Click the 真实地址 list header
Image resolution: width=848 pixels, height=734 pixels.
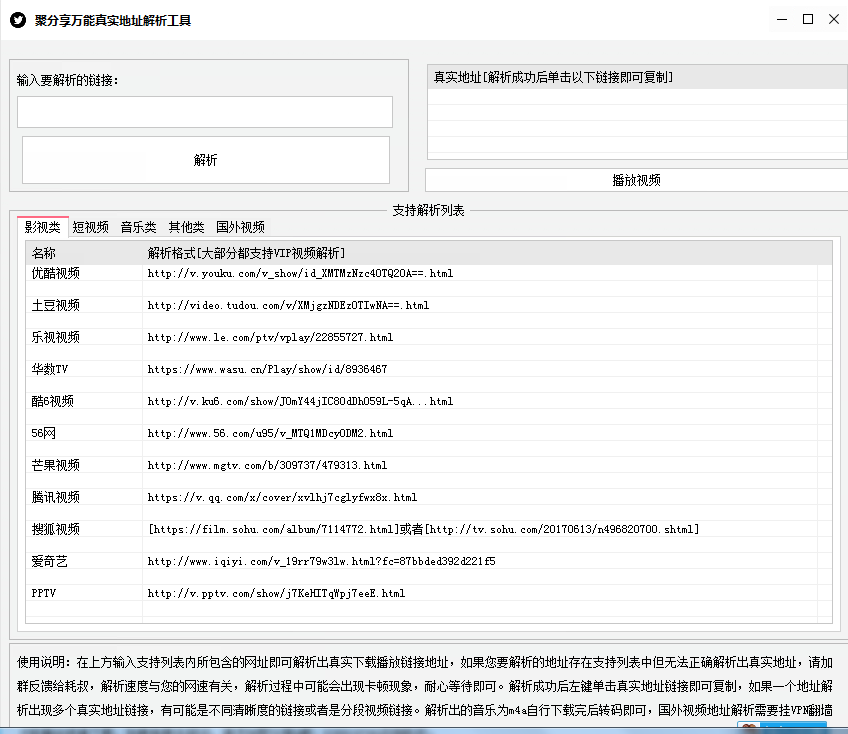[638, 77]
